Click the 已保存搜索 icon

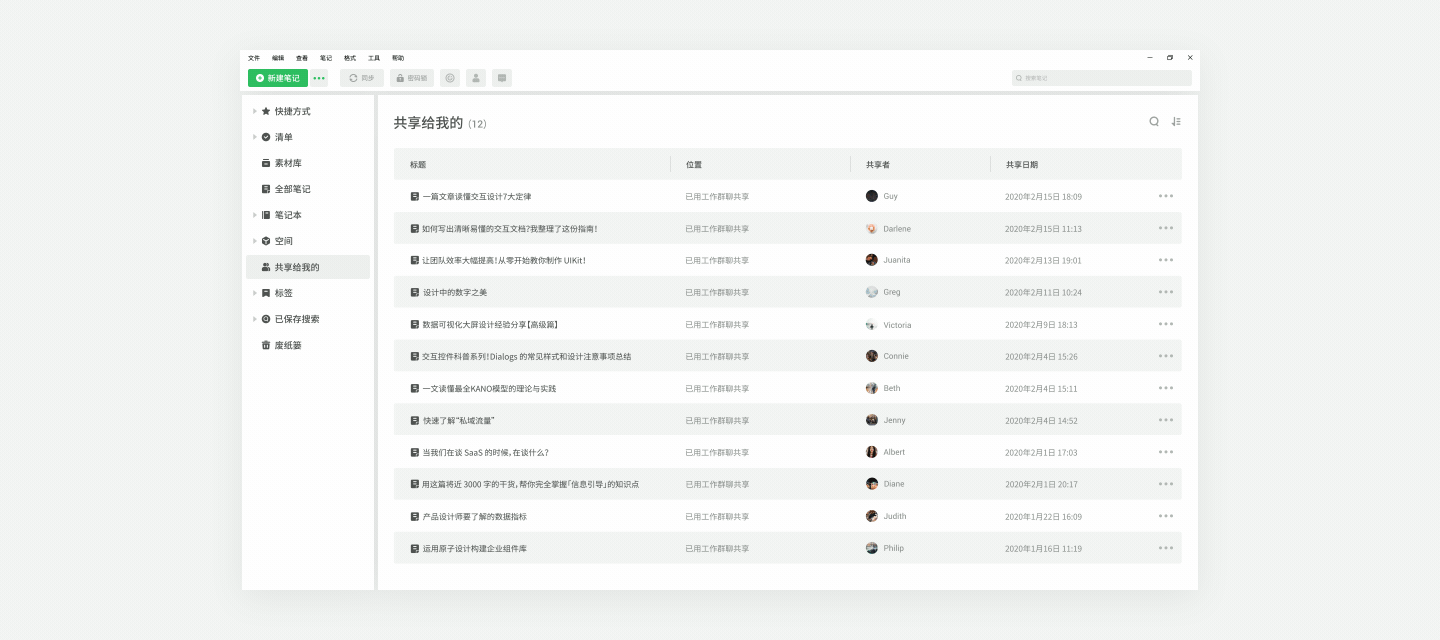[266, 319]
